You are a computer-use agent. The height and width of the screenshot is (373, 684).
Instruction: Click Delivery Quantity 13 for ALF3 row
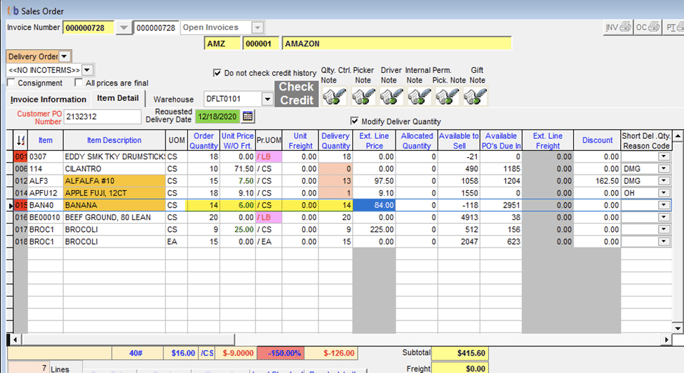click(x=335, y=181)
